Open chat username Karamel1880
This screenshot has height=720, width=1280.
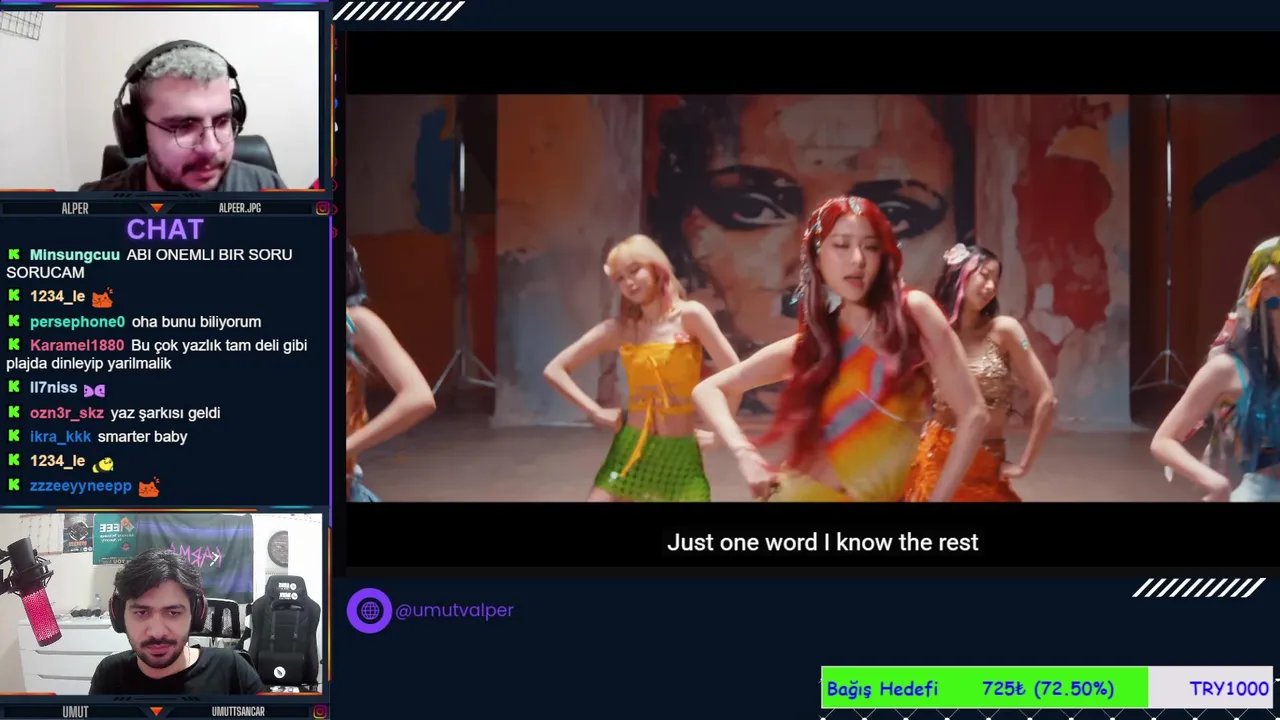[x=77, y=345]
